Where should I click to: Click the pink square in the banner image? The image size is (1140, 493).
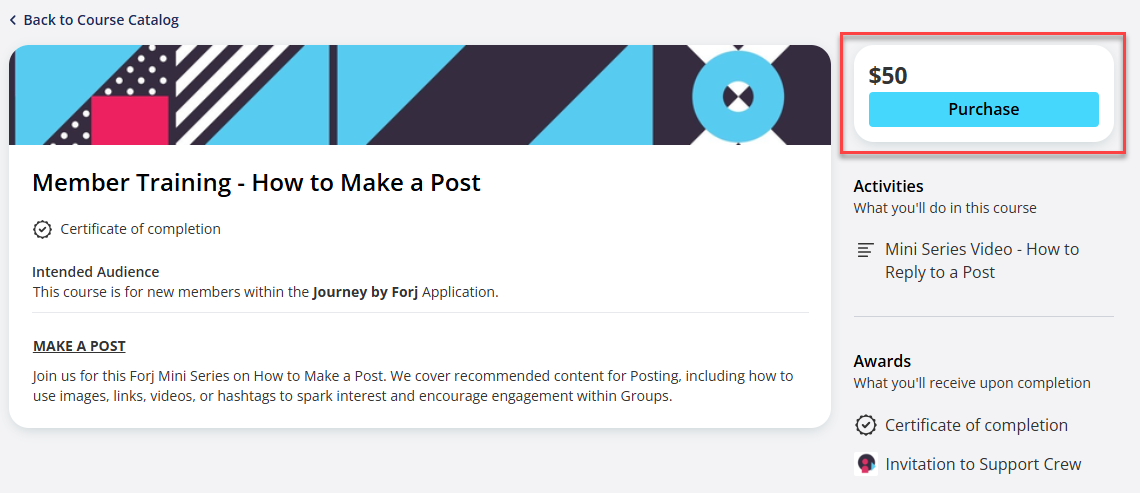pos(130,120)
